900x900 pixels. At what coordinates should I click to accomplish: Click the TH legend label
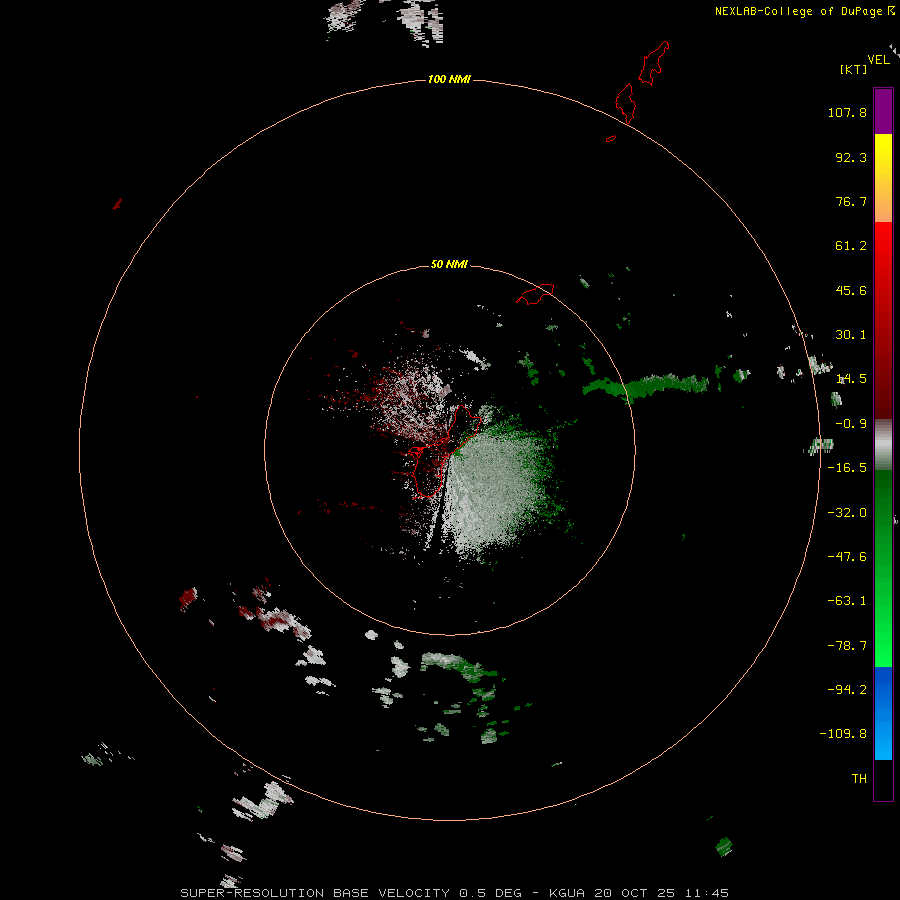click(x=859, y=779)
